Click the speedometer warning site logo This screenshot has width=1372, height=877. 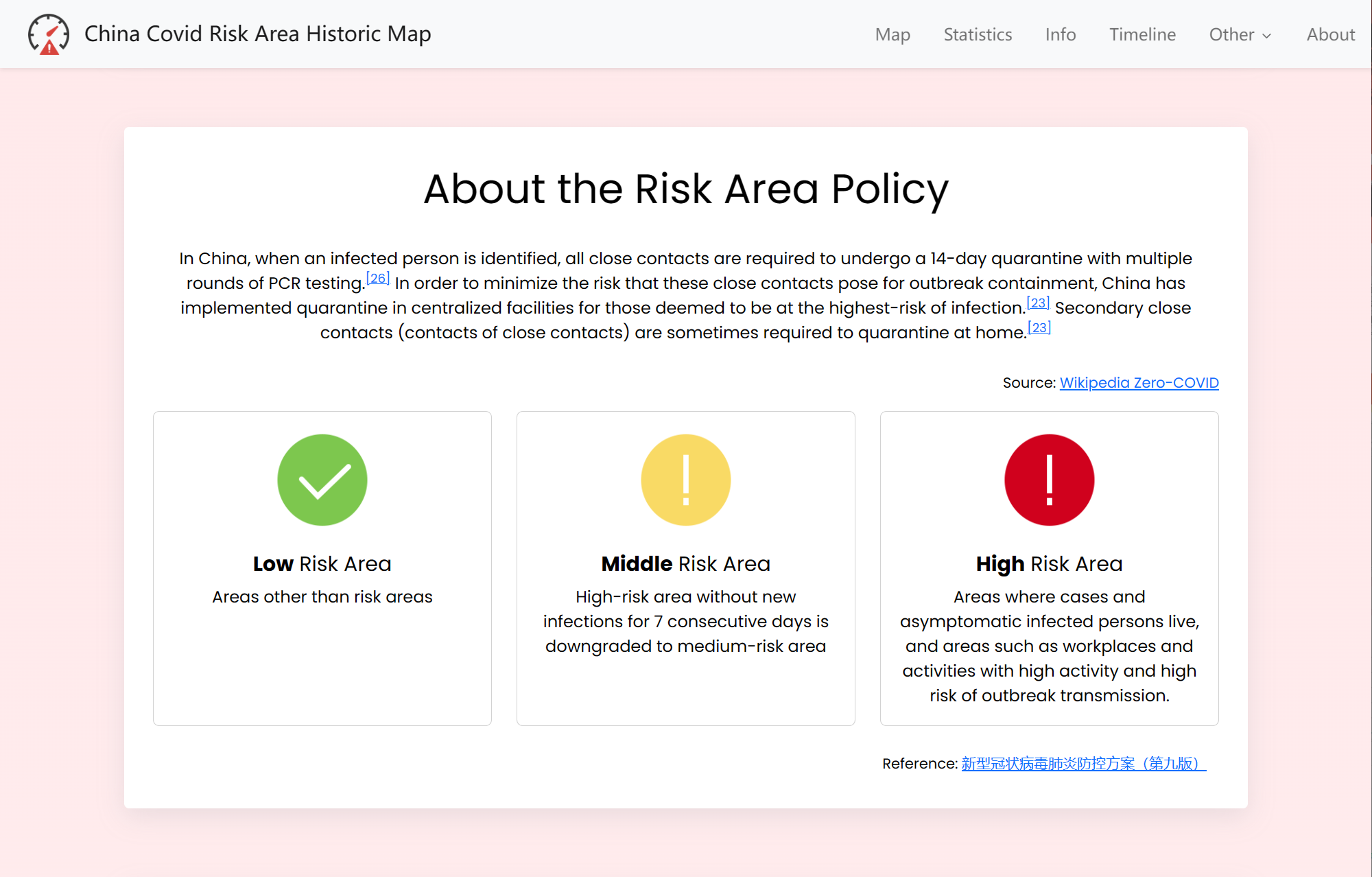(49, 34)
